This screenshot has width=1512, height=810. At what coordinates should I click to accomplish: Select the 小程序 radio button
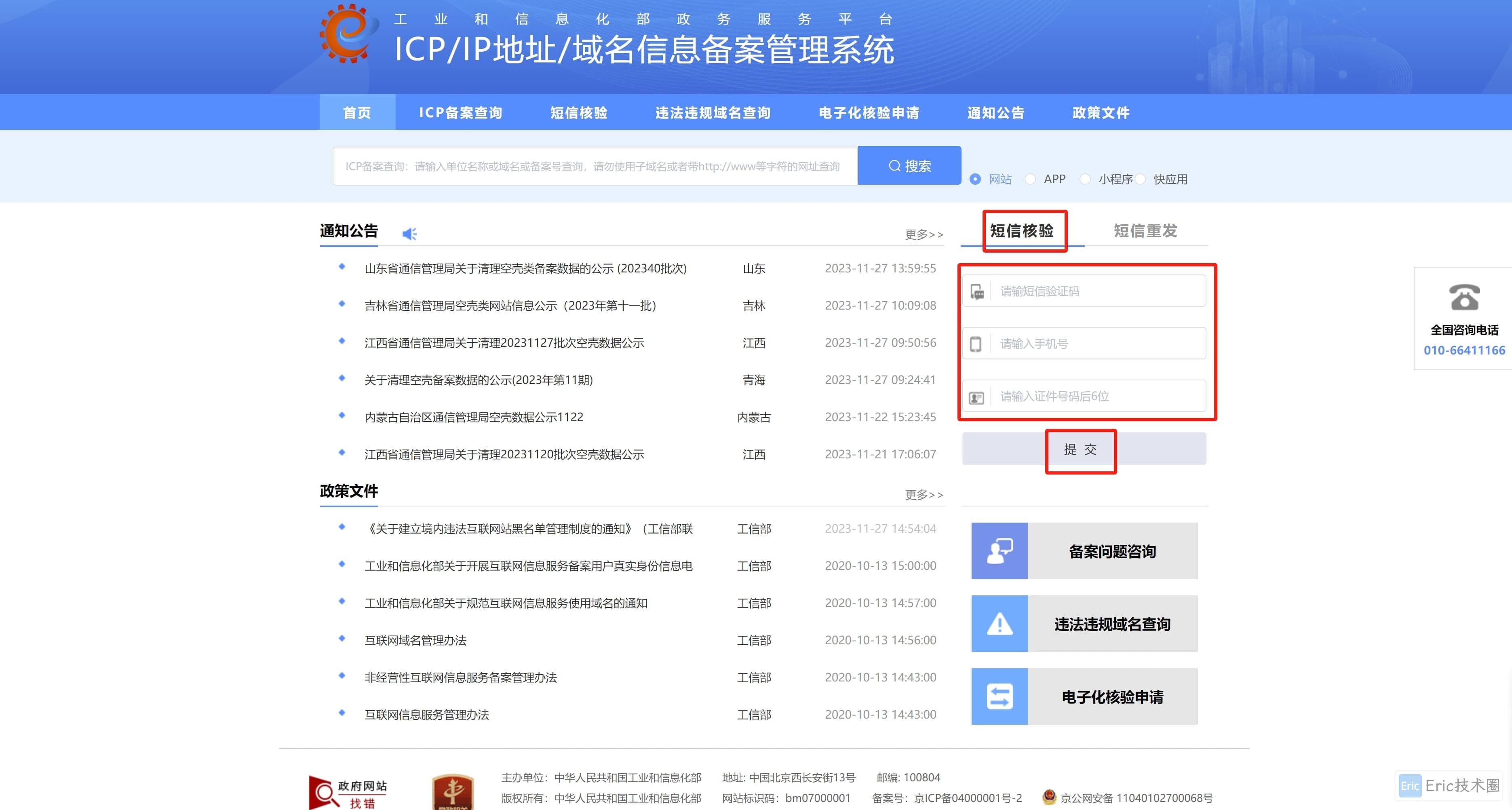pos(1085,179)
